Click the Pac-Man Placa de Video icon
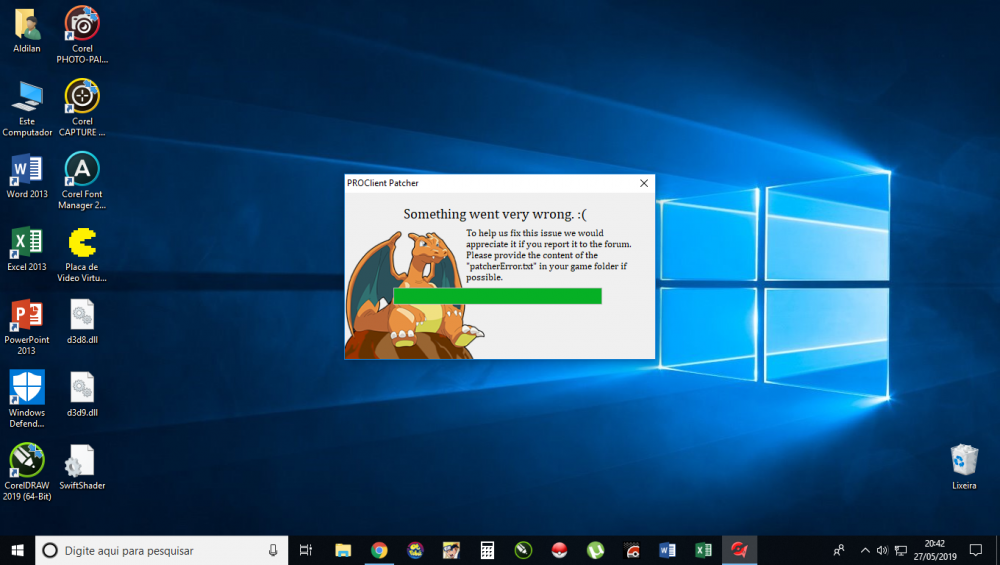This screenshot has width=1000, height=565. (82, 243)
